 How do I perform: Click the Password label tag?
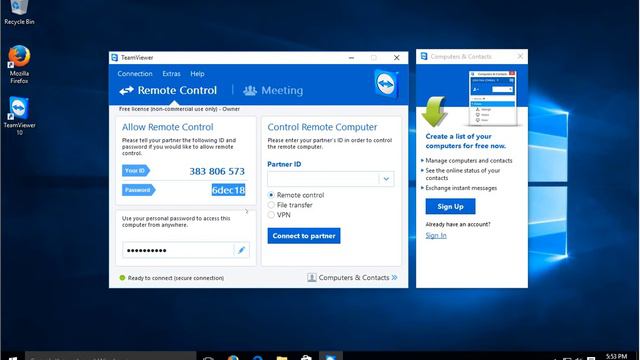point(138,190)
